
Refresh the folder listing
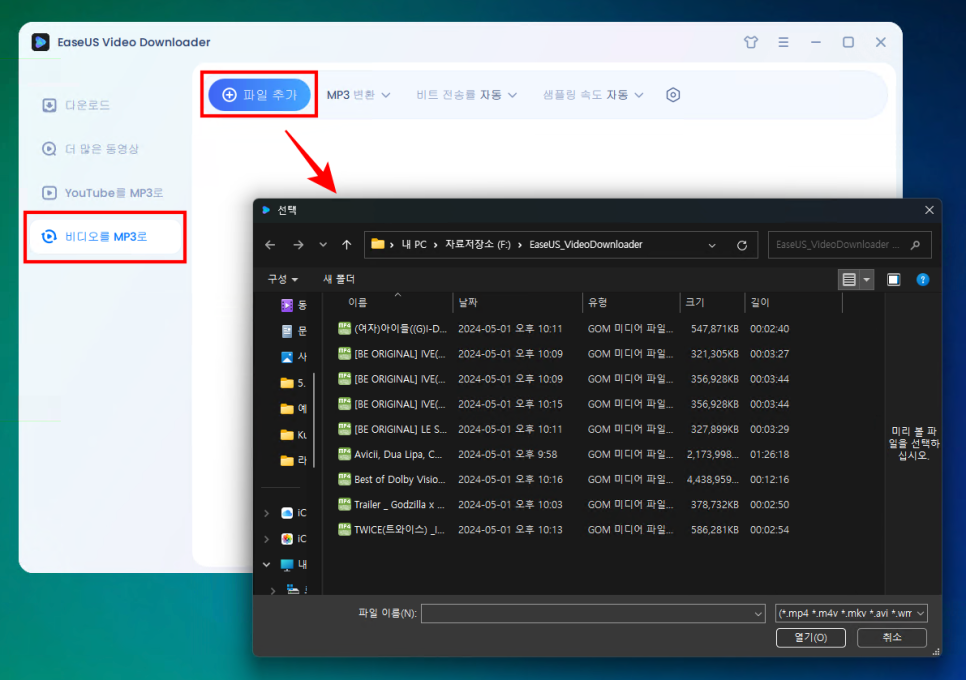point(742,245)
